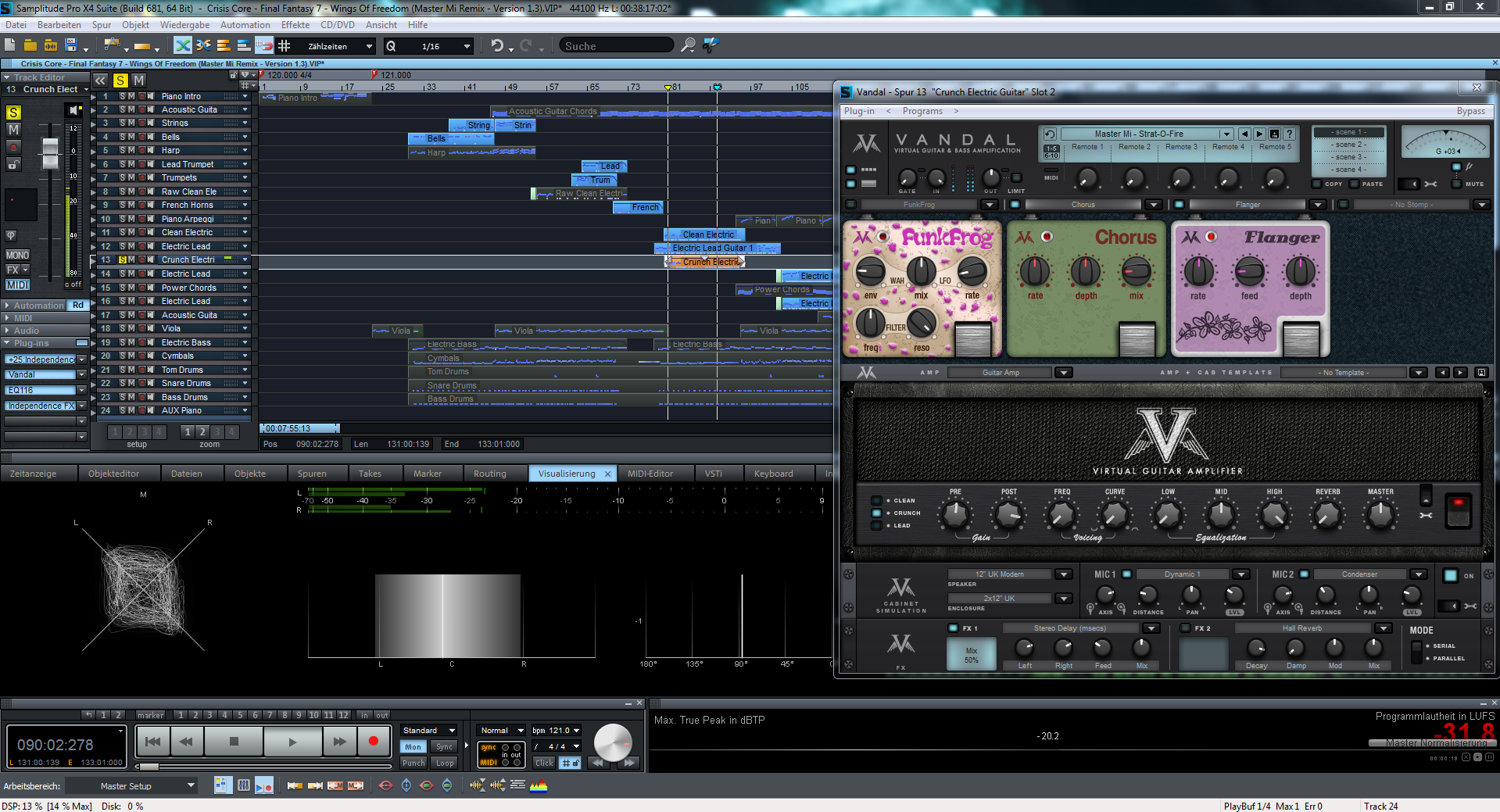Viewport: 1500px width, 812px height.
Task: Click the transport position slider handle
Action: (x=149, y=767)
